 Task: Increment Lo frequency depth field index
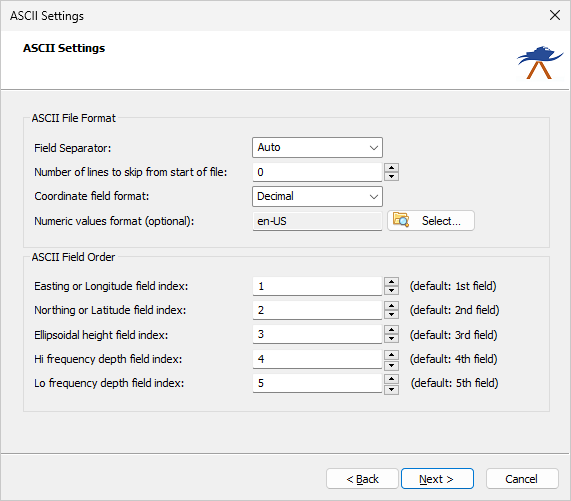coord(391,378)
